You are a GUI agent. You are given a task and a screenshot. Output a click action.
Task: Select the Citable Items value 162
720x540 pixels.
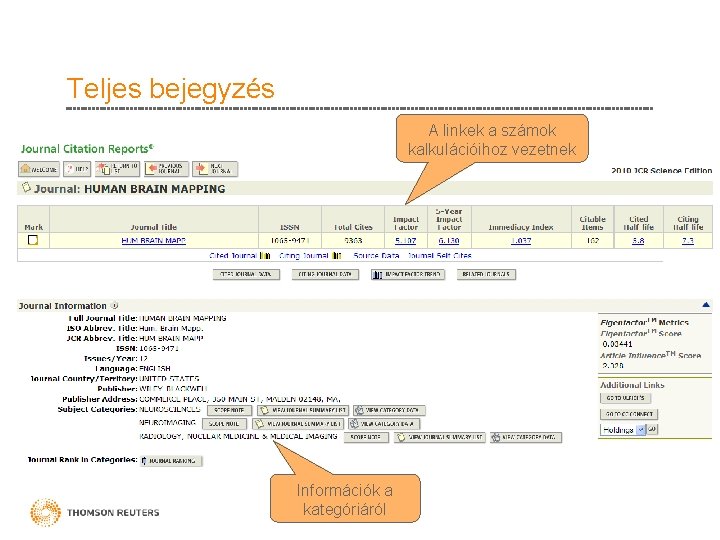tap(592, 241)
